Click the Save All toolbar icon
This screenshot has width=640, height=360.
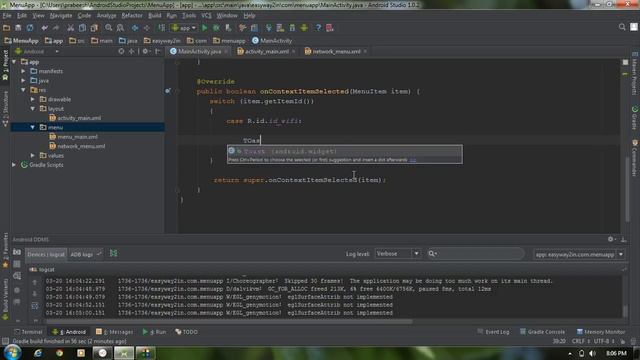pos(18,28)
